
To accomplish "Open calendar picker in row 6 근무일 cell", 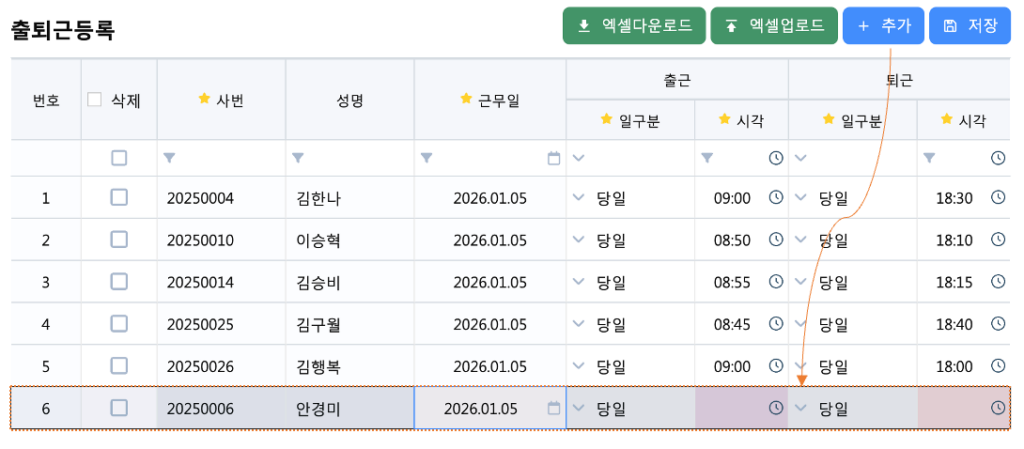I will 554,408.
